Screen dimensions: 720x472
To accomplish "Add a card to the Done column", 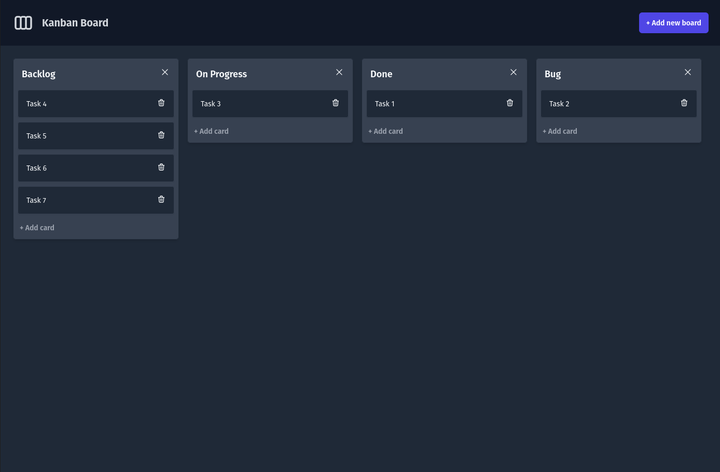I will click(386, 131).
